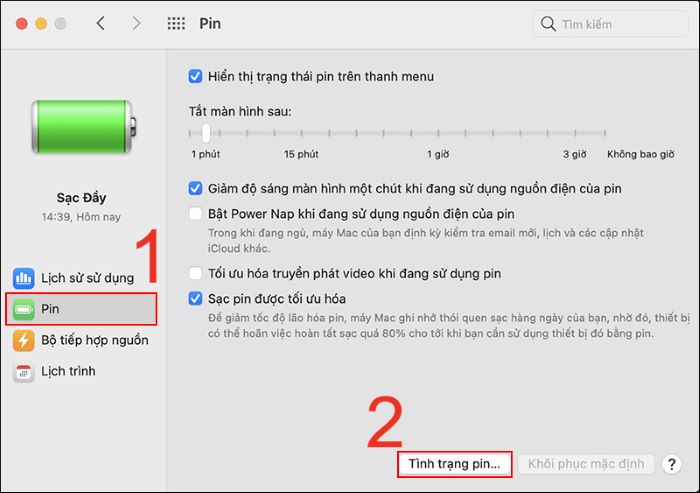
Task: Open the Bộ tiếp hợp nguồn lightning icon
Action: point(23,340)
